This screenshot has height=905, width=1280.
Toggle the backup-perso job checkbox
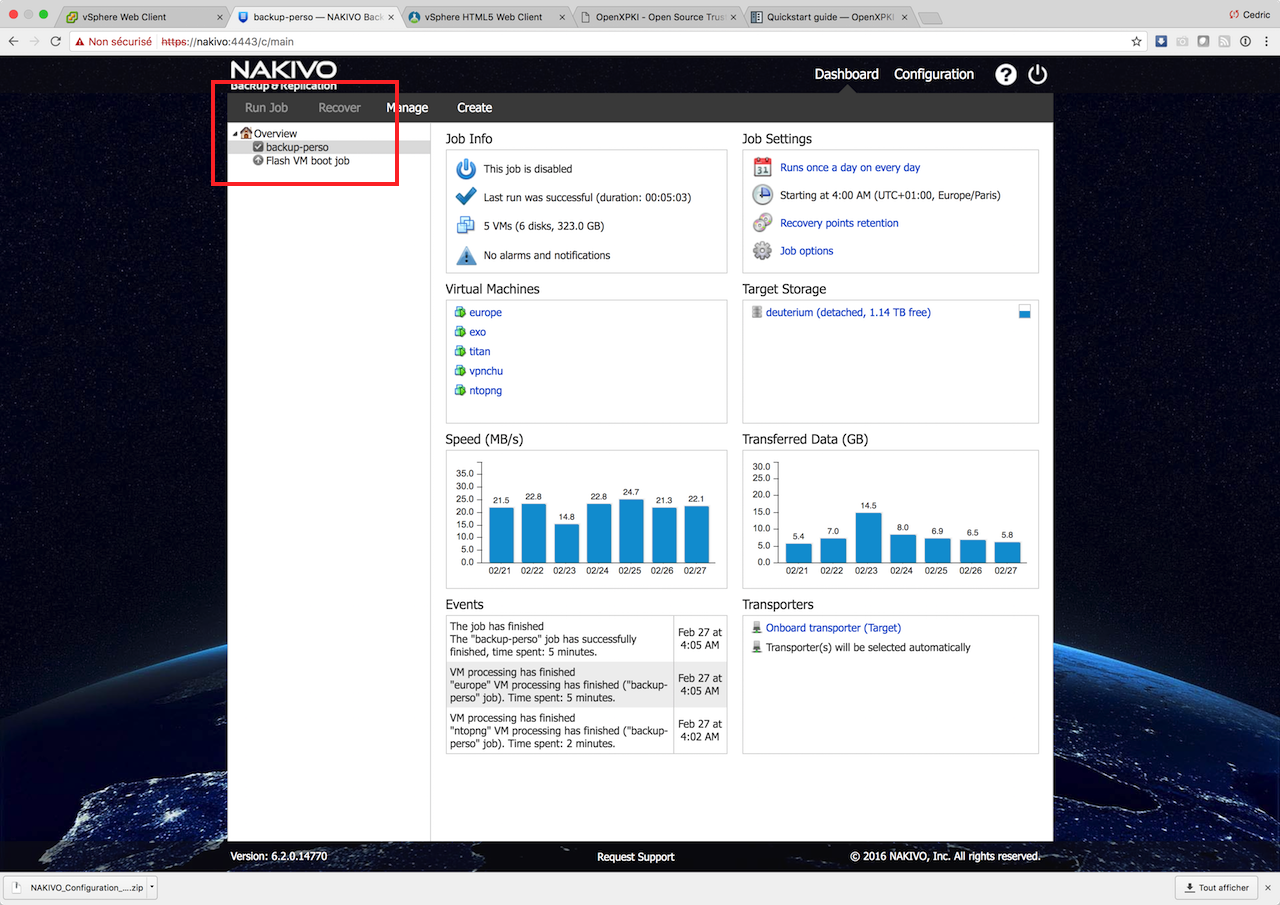258,147
